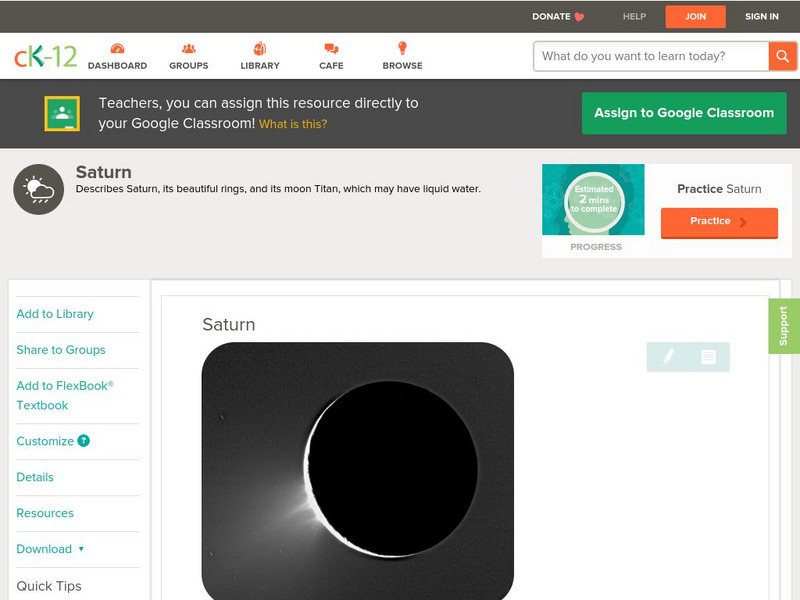The height and width of the screenshot is (600, 800).
Task: Click the Saturn eclipse image
Action: point(358,471)
